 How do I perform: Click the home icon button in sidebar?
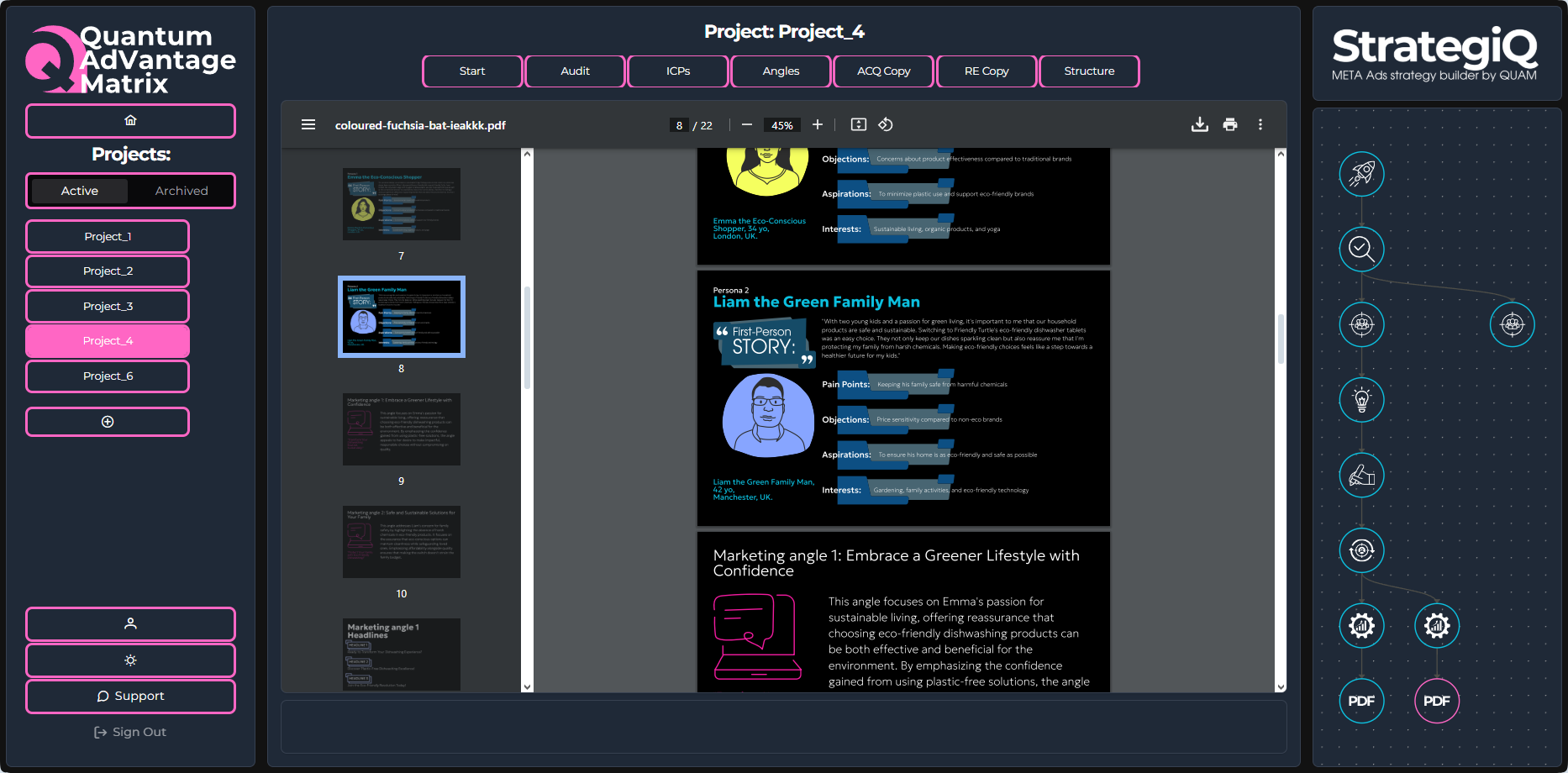(130, 121)
